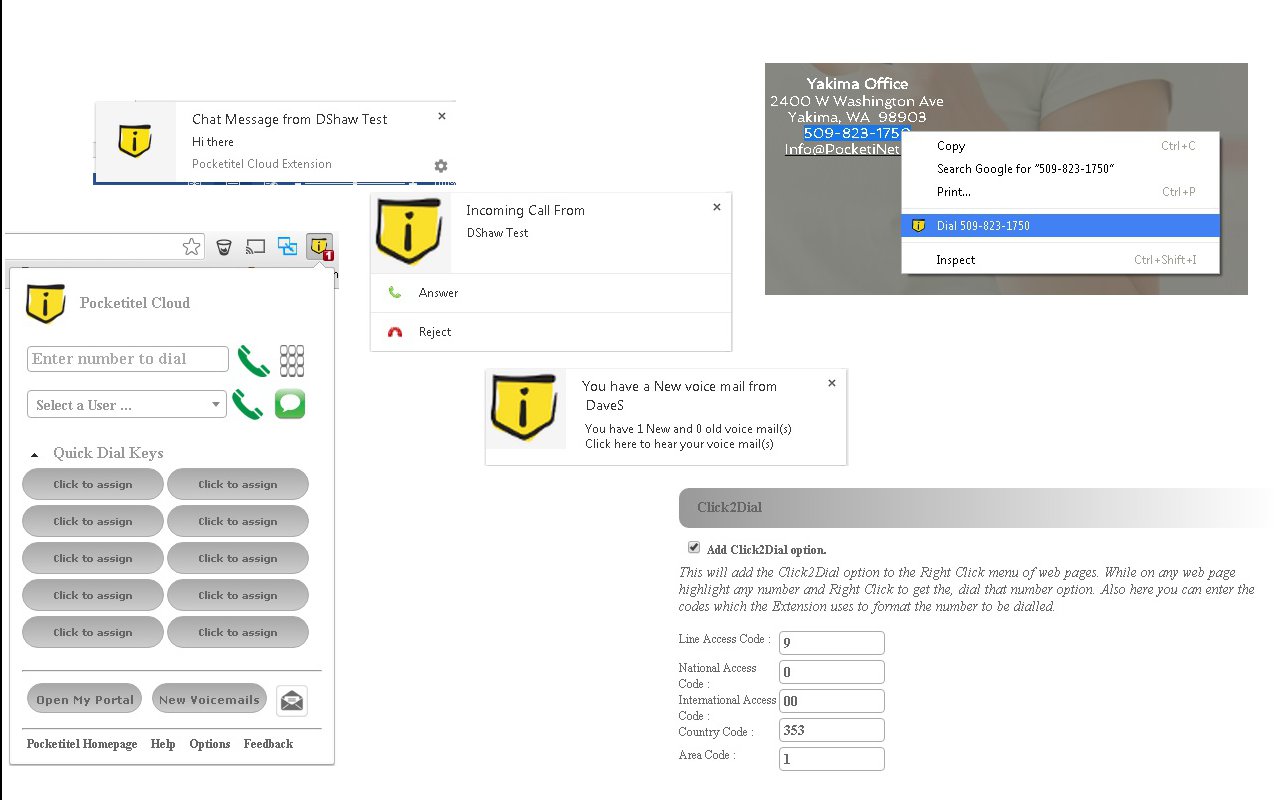Open the Pocketitel Homepage link

82,744
